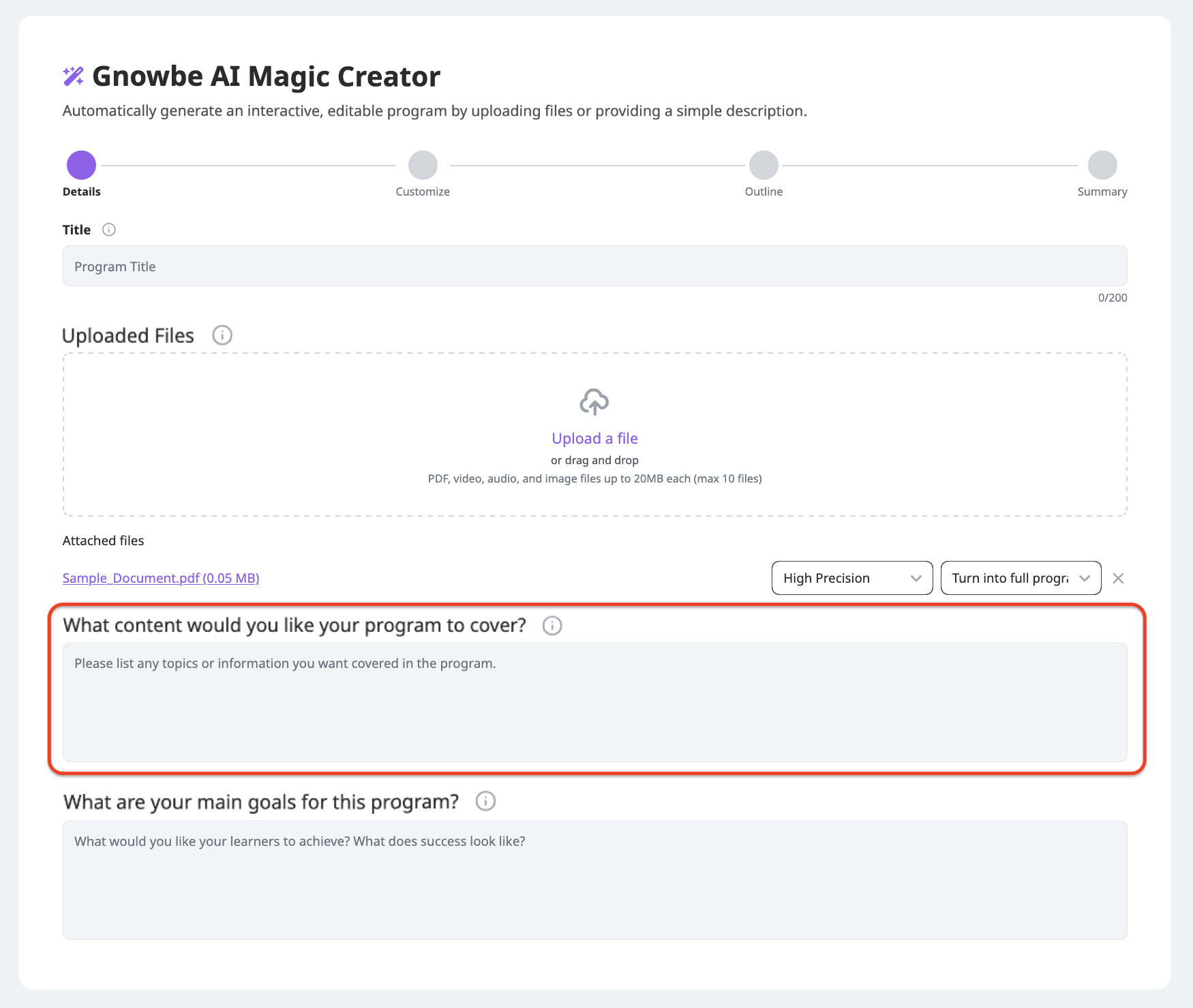Go to the Summary step
This screenshot has height=1008, width=1193.
[x=1102, y=165]
